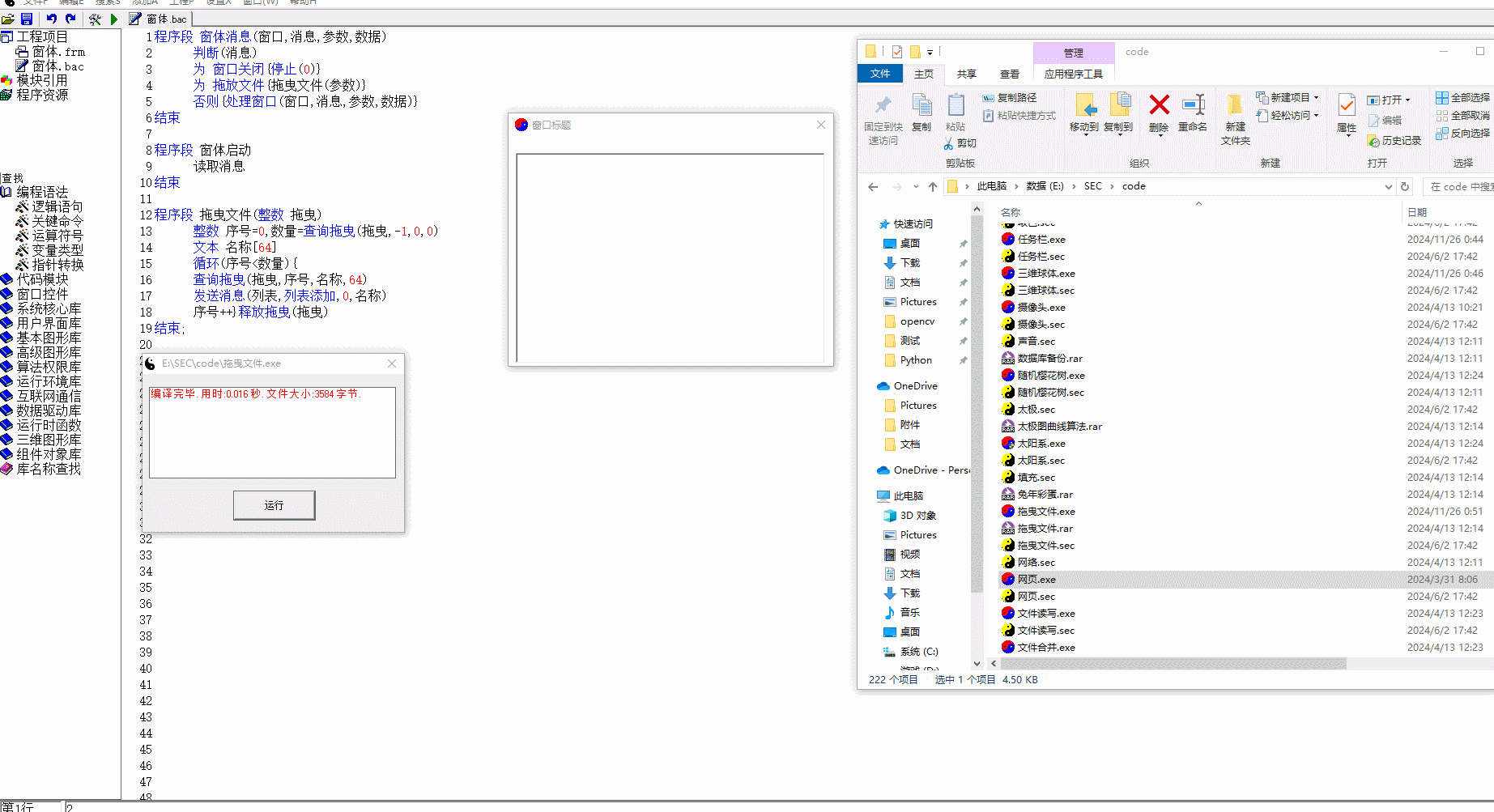1494x812 pixels.
Task: Open 属性 properties in ribbon
Action: click(1347, 105)
